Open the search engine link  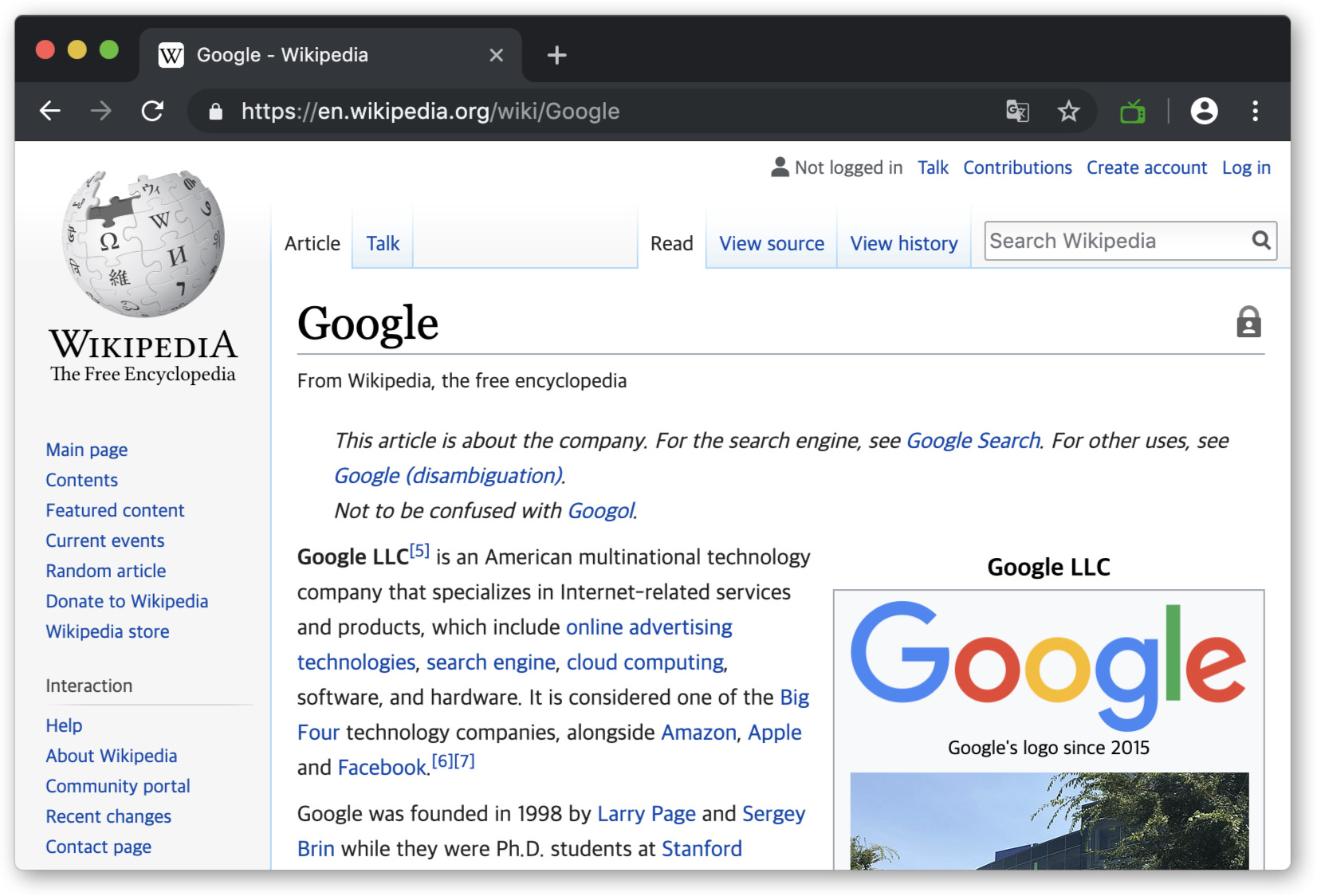(490, 662)
